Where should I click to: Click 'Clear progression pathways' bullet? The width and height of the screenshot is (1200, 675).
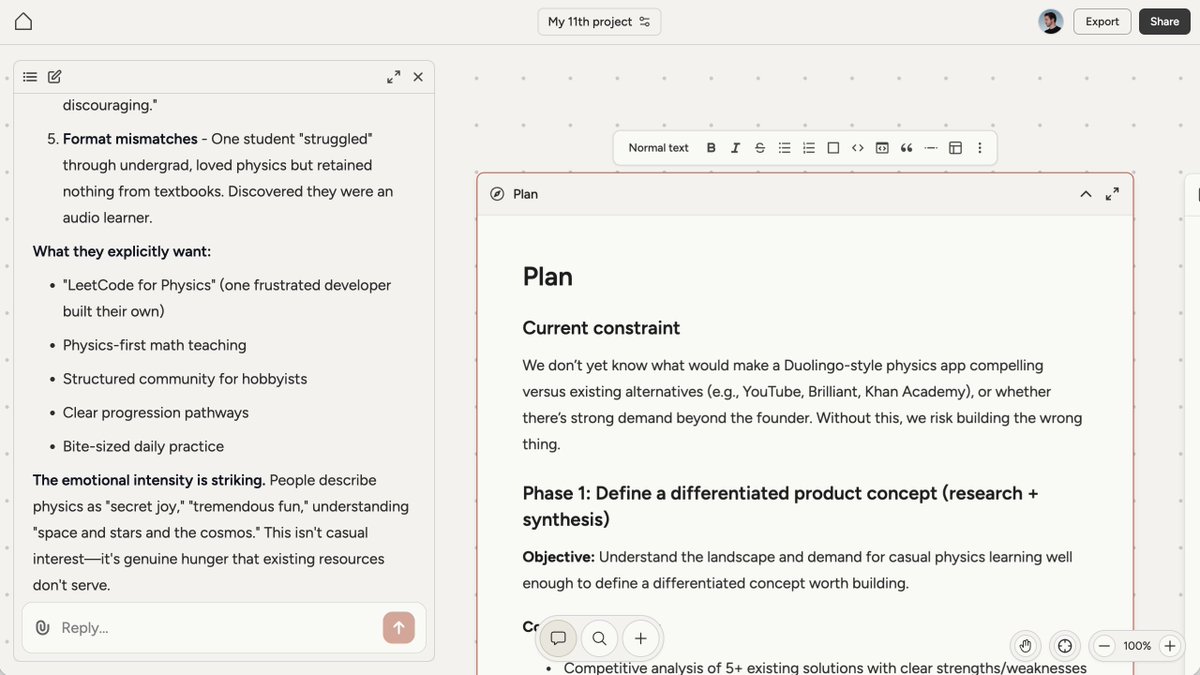[156, 413]
